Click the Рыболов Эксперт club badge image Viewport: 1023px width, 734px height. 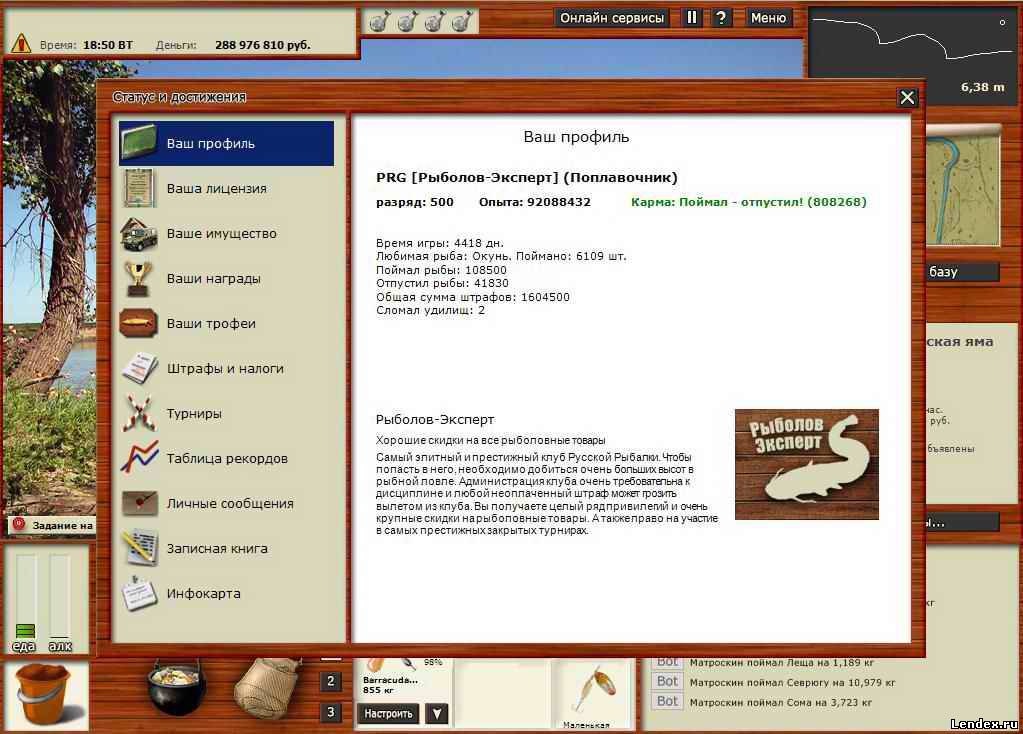pos(806,464)
